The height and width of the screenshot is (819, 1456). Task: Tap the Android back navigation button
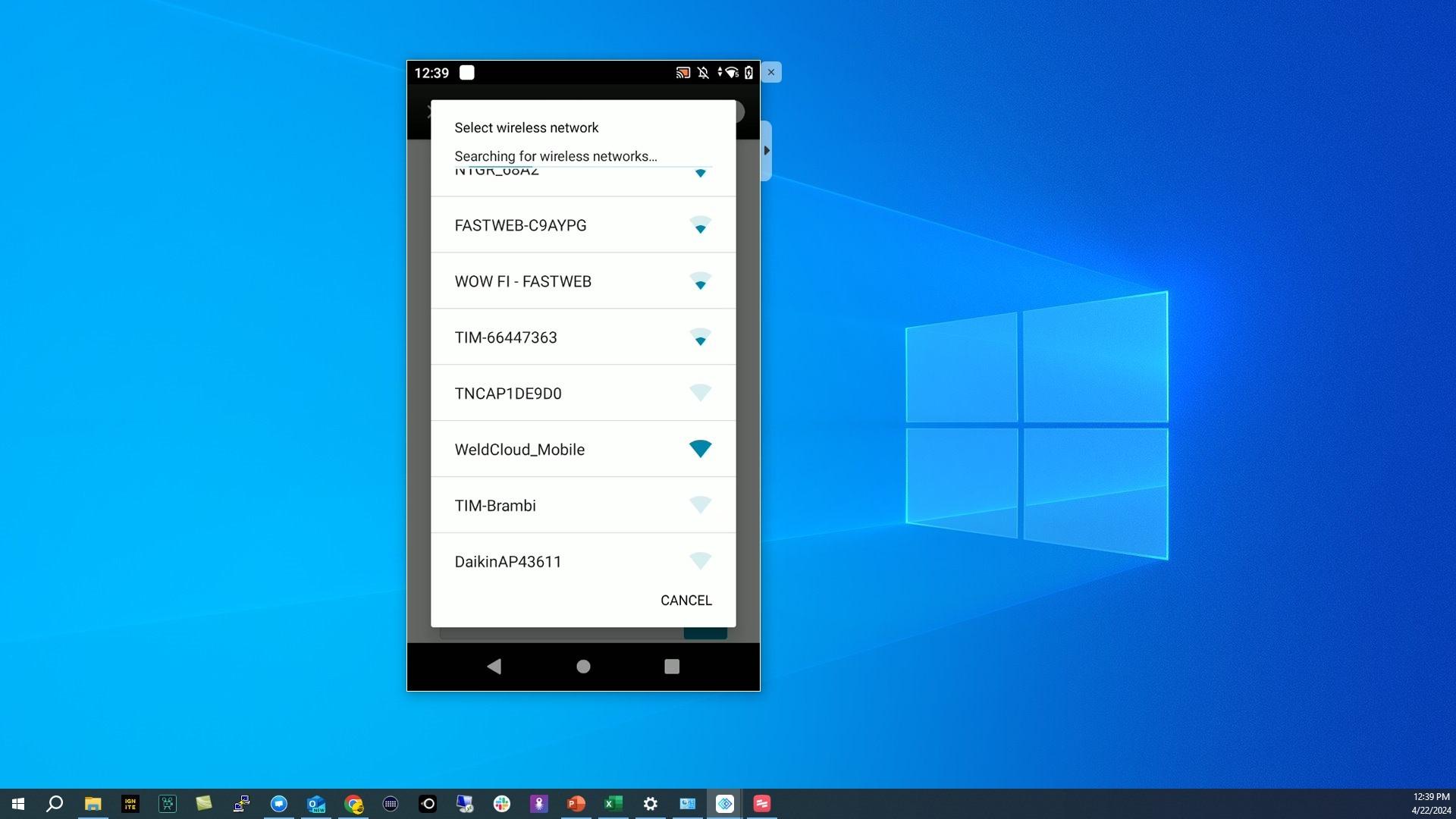pyautogui.click(x=494, y=667)
